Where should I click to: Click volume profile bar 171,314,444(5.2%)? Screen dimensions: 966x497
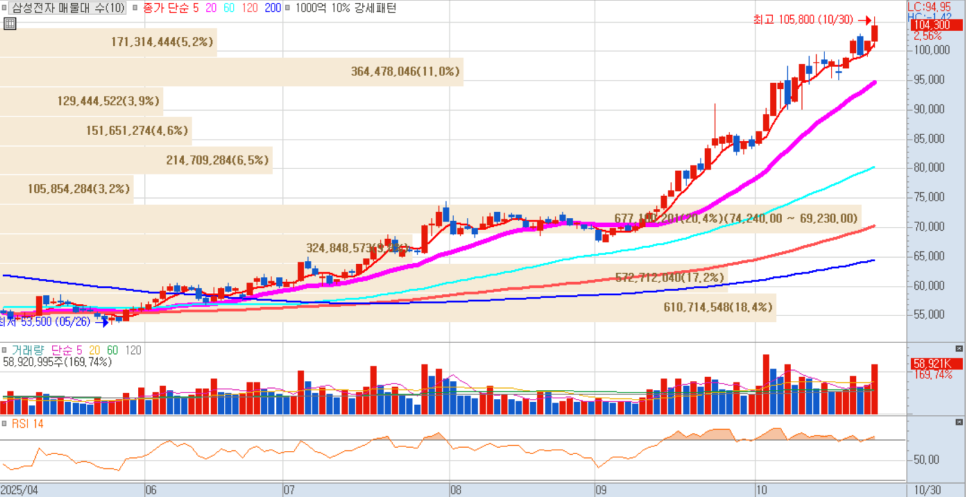(108, 42)
